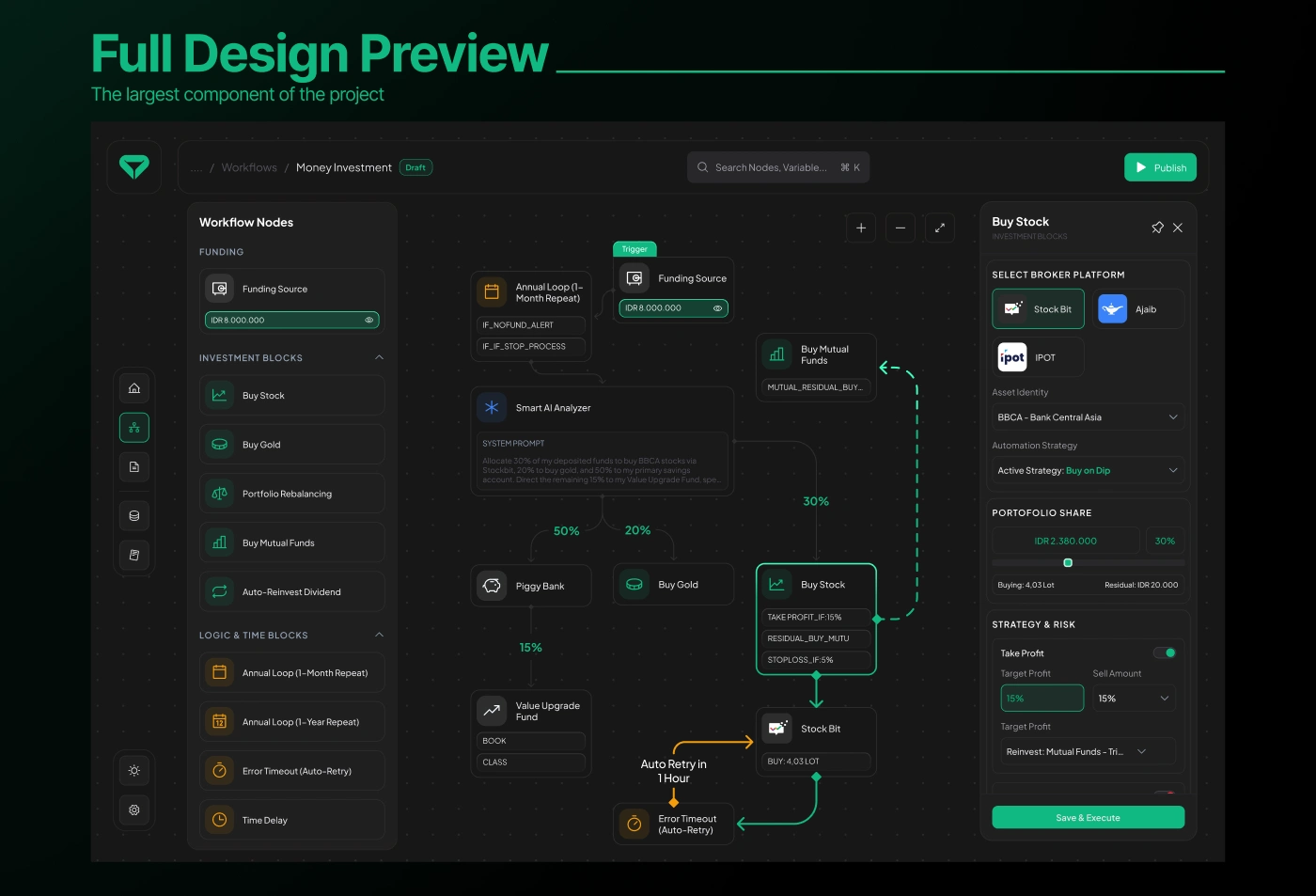Image resolution: width=1316 pixels, height=896 pixels.
Task: Open the Asset Identity BBCA dropdown
Action: click(x=1088, y=417)
